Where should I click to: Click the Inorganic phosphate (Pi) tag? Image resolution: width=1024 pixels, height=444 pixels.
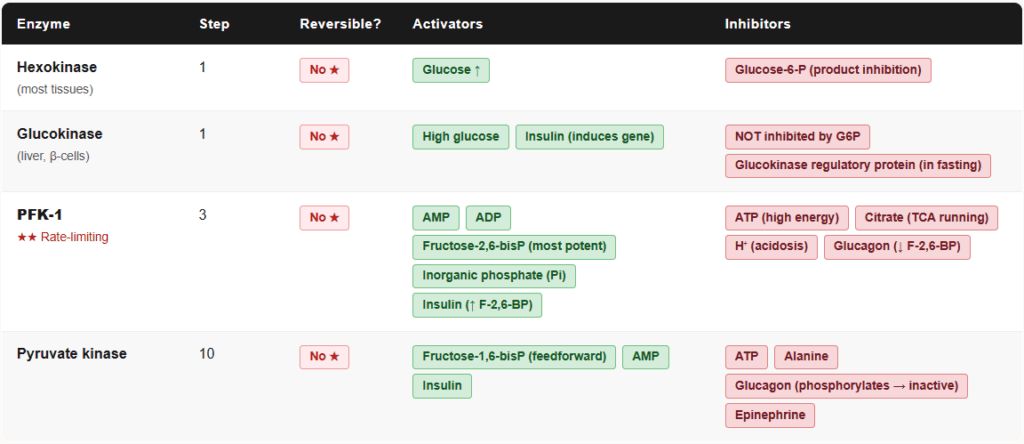(x=494, y=276)
